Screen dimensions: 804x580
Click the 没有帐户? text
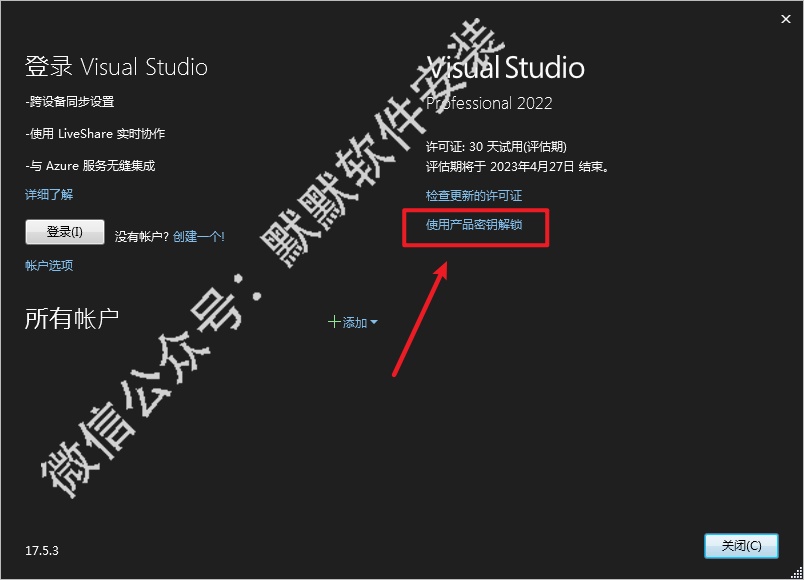(142, 236)
